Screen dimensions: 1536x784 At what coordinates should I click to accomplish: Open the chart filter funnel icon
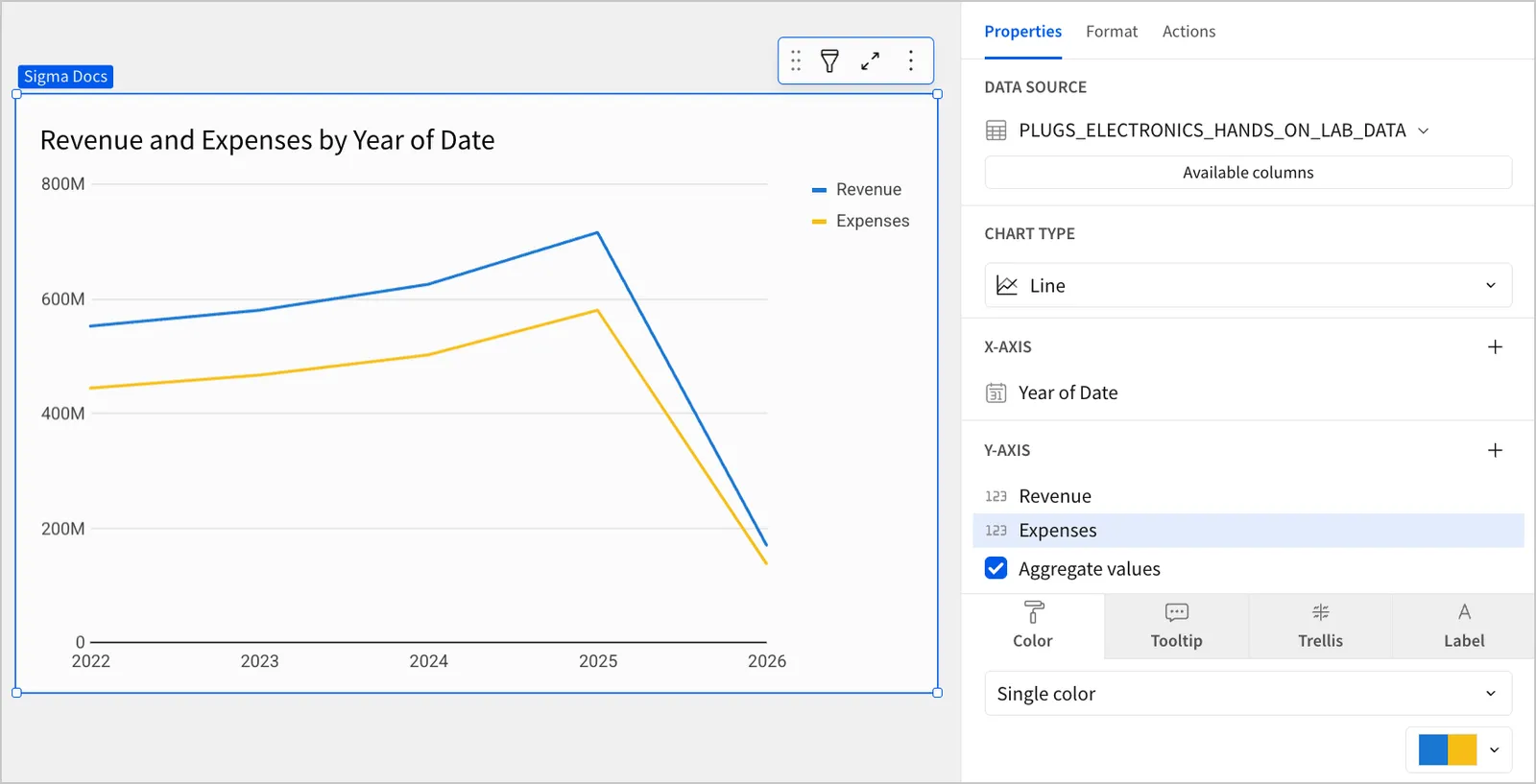[830, 61]
